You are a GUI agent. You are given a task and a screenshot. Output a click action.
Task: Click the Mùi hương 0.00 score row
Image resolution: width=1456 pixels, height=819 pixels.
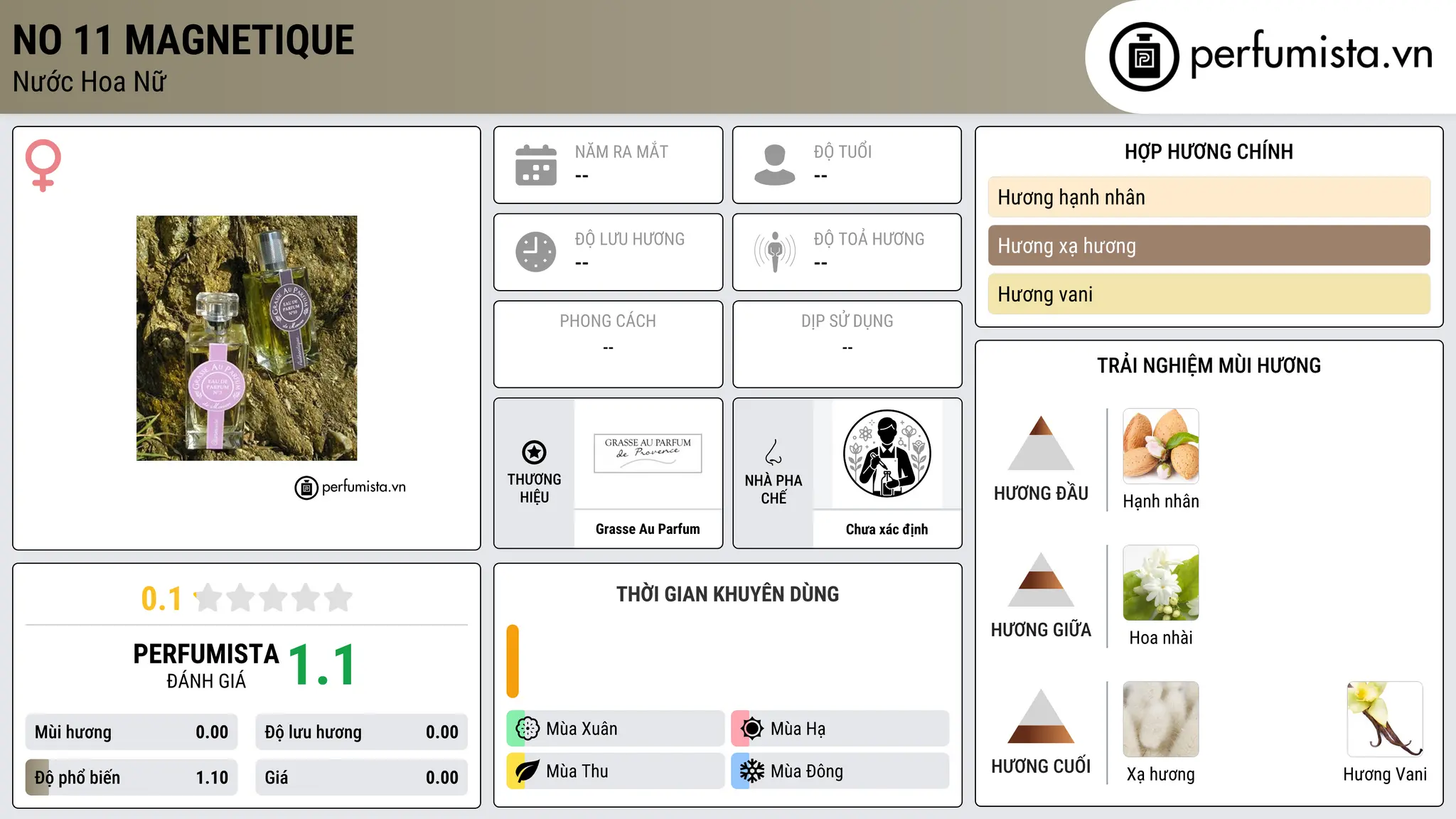pos(132,732)
